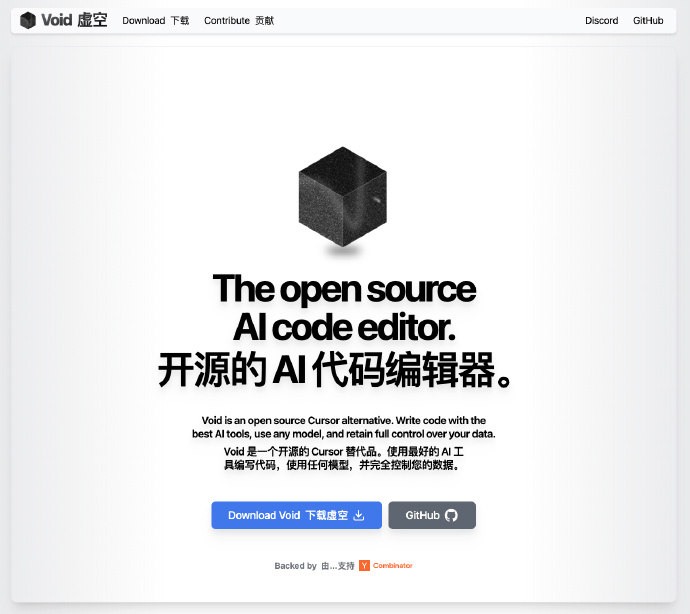Click the "best AI tools, use any model" line
Screen dimensions: 690x614
(344, 434)
